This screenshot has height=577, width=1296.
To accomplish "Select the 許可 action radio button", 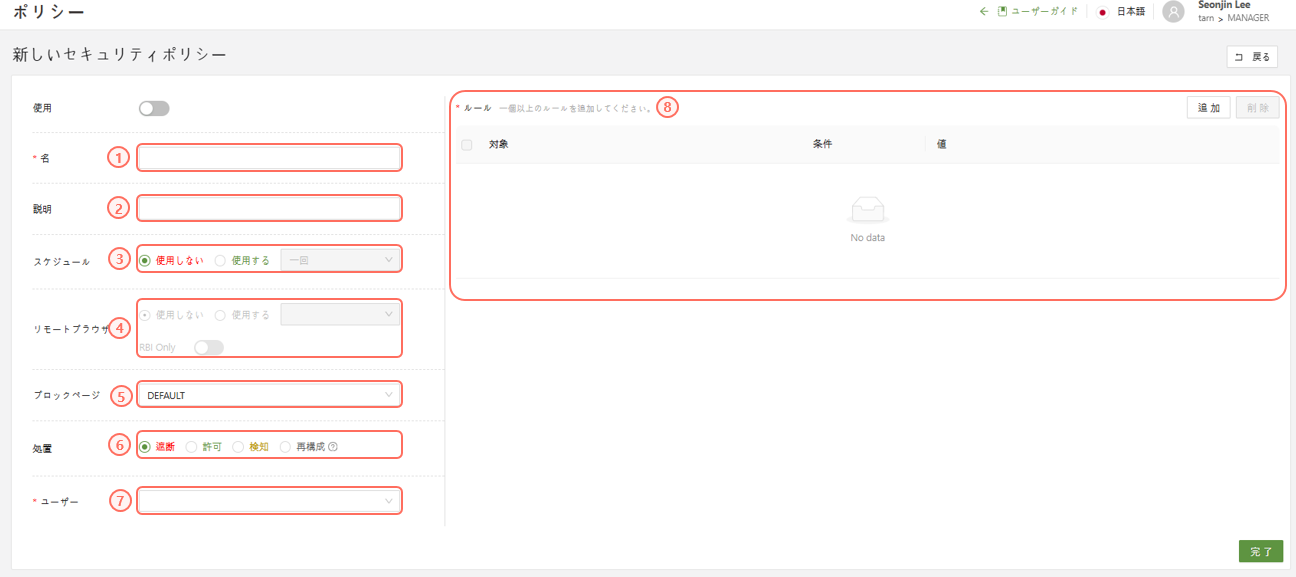I will pos(192,447).
